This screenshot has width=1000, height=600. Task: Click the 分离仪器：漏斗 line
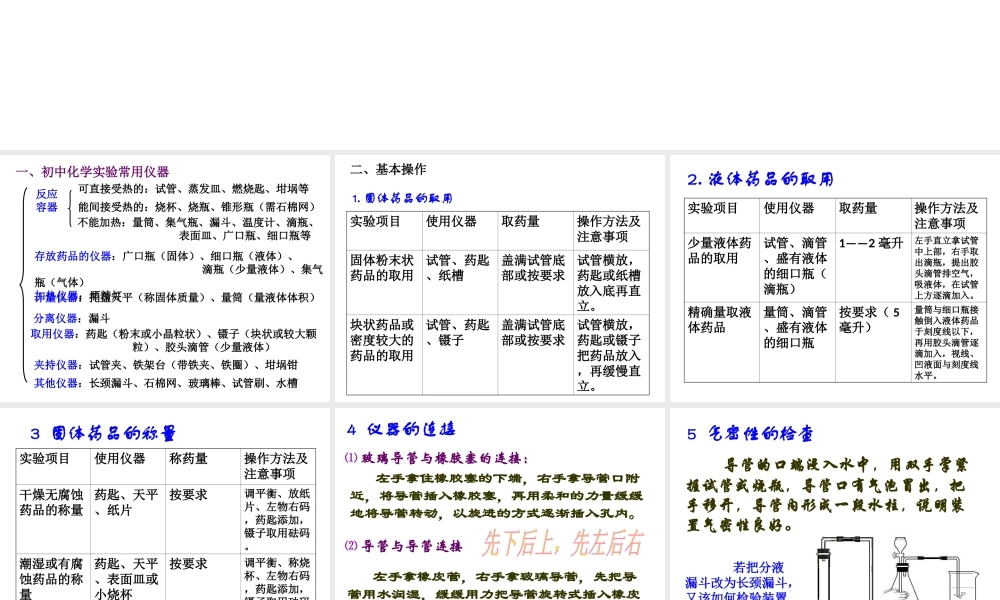tap(71, 318)
